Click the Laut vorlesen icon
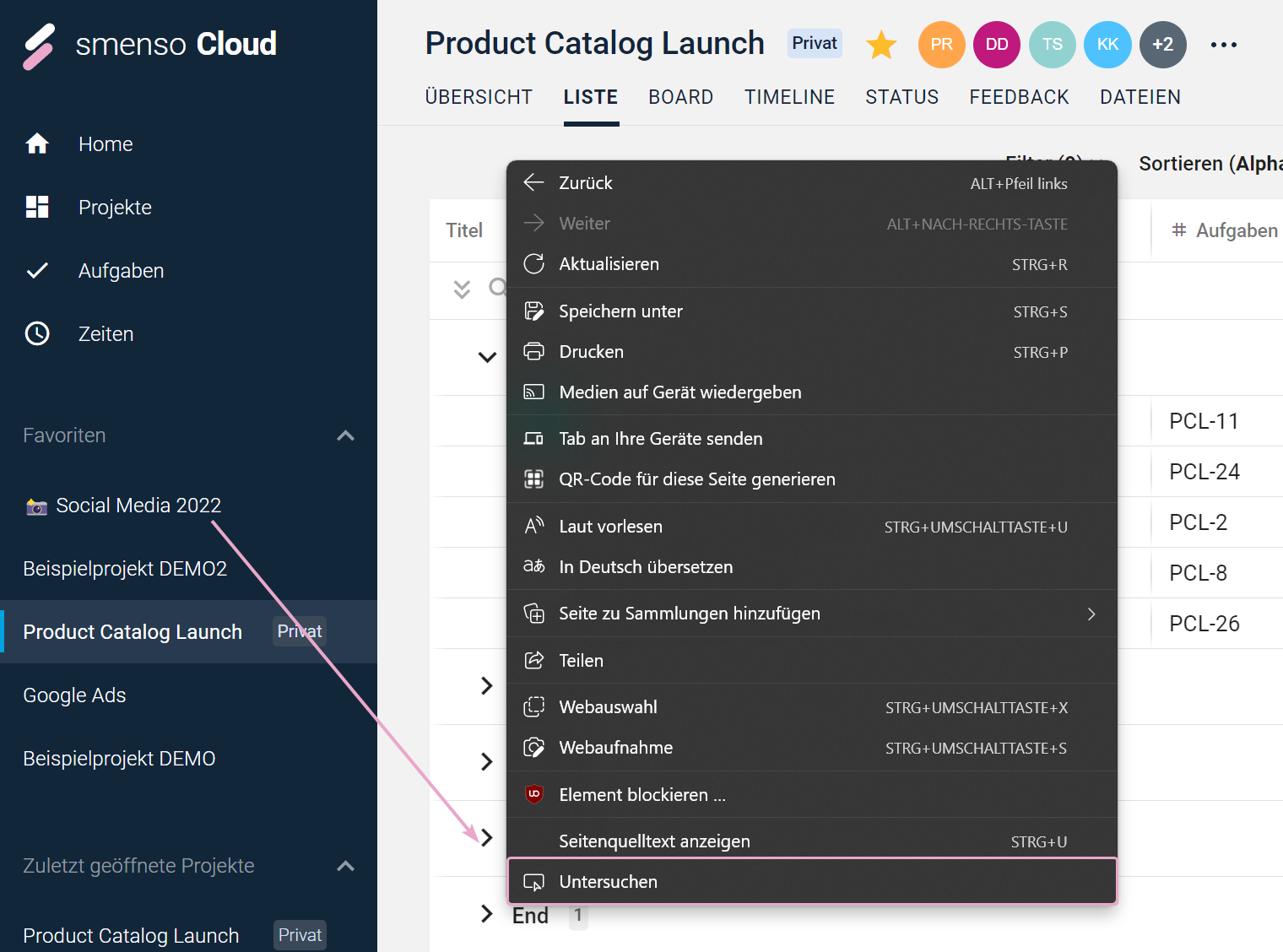Viewport: 1283px width, 952px height. (533, 526)
